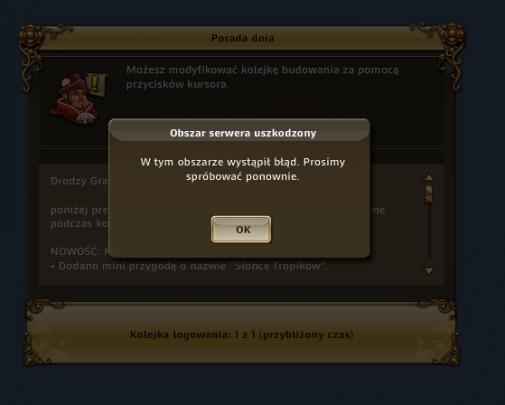Click the "Dodano mini przygodę" news line
Image resolution: width=505 pixels, height=405 pixels.
click(x=189, y=266)
